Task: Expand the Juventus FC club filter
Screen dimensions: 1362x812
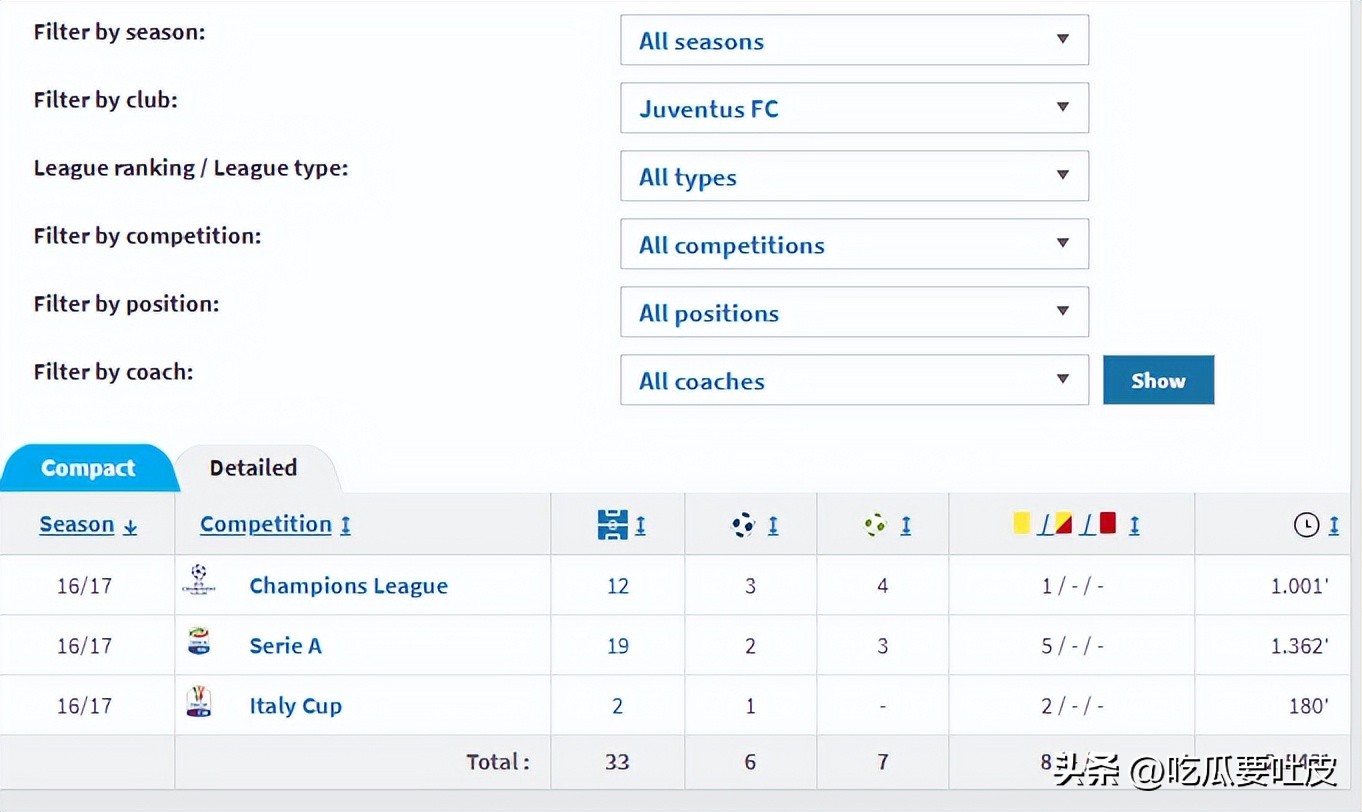Action: pos(854,108)
